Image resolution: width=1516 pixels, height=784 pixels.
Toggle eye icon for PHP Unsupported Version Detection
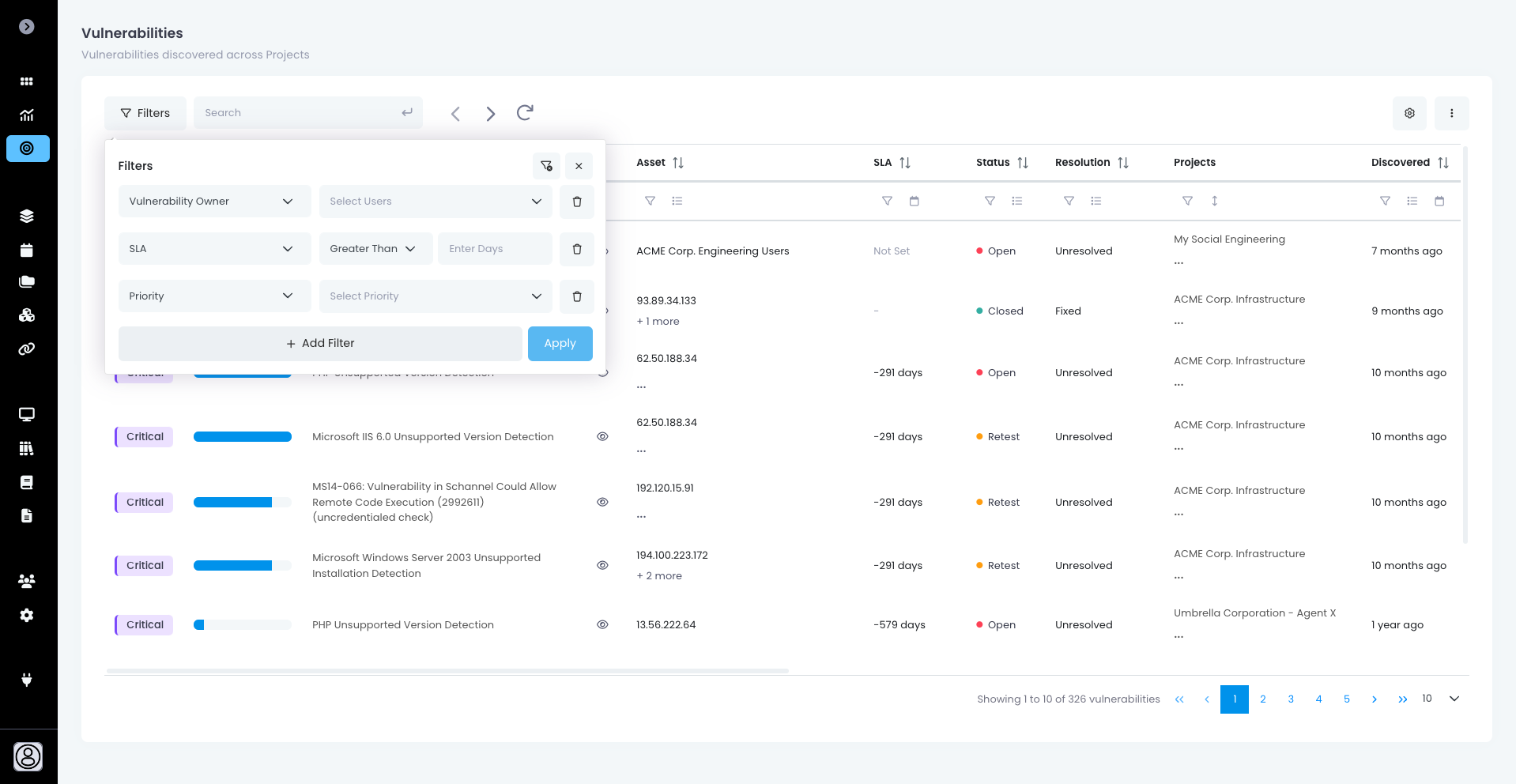[602, 624]
